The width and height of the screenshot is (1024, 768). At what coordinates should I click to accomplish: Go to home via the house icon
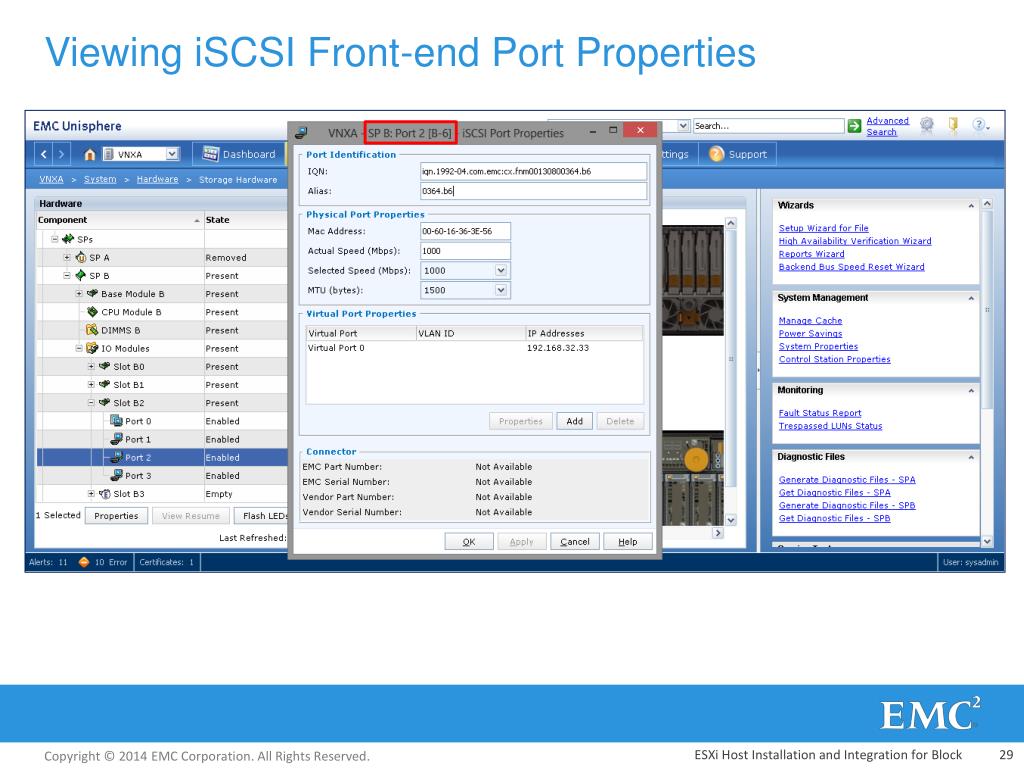click(x=89, y=155)
